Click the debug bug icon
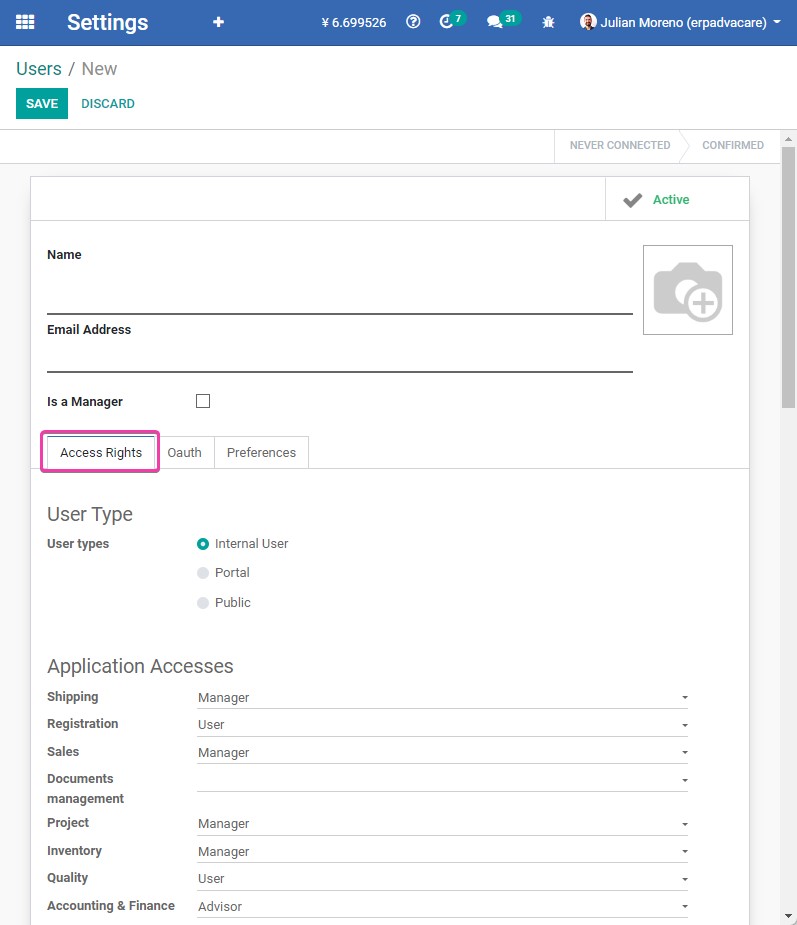 tap(548, 22)
